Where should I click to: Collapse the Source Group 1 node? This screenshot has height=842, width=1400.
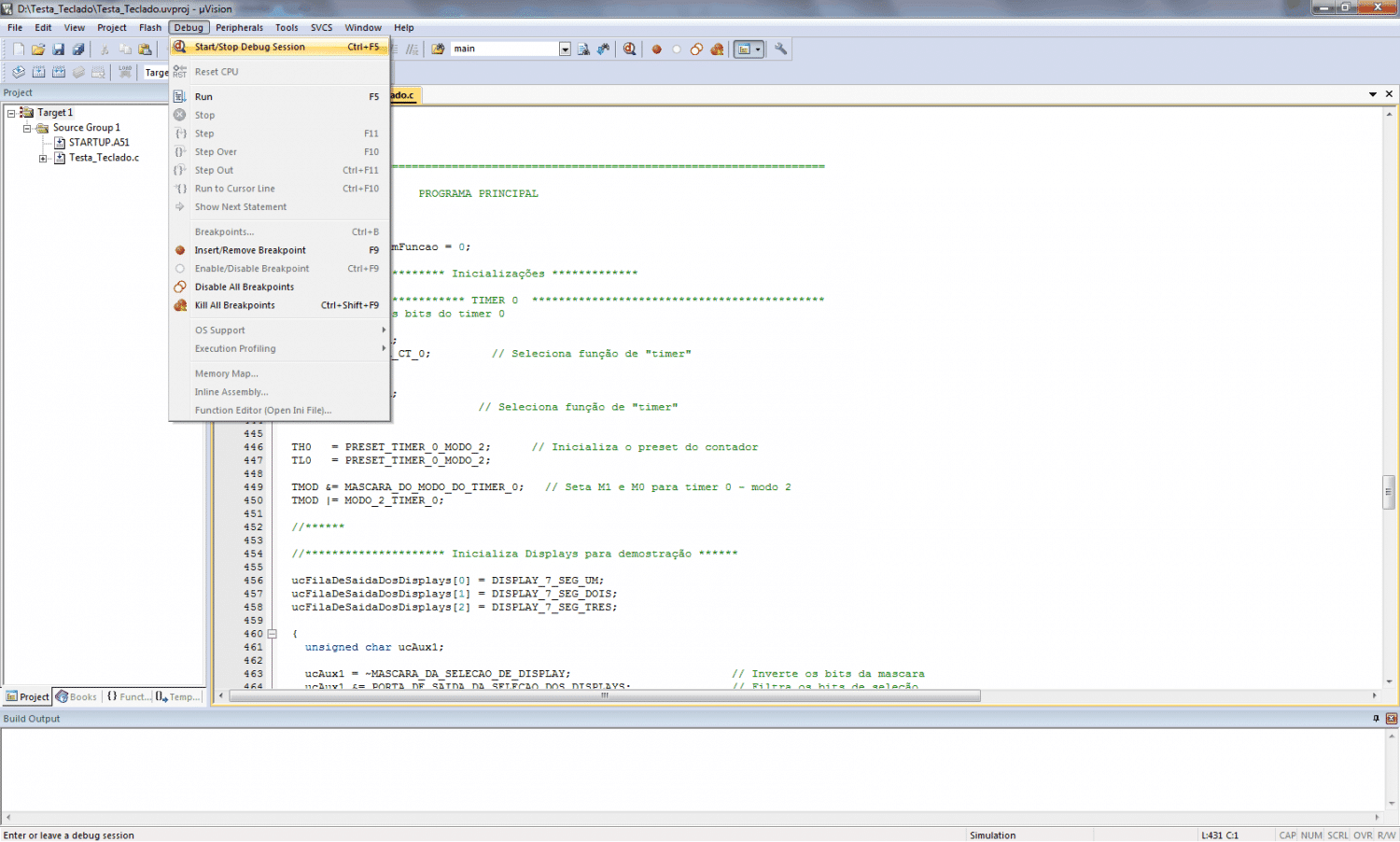click(27, 128)
